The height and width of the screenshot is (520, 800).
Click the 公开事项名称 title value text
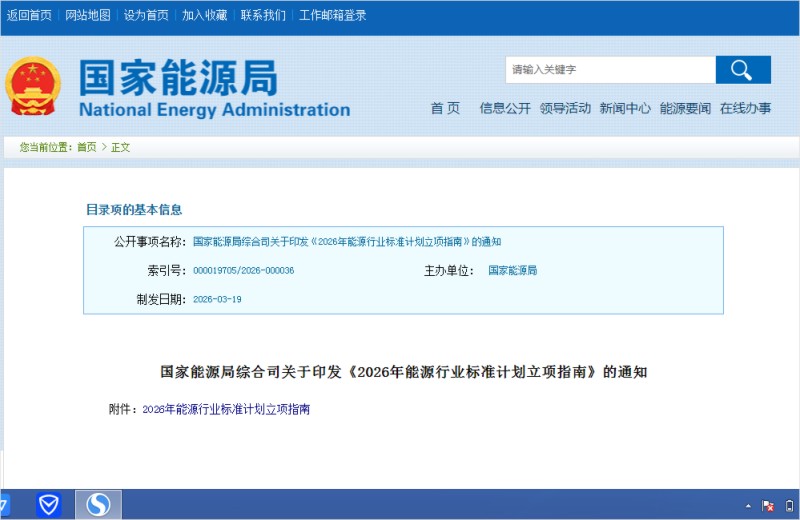[x=347, y=242]
